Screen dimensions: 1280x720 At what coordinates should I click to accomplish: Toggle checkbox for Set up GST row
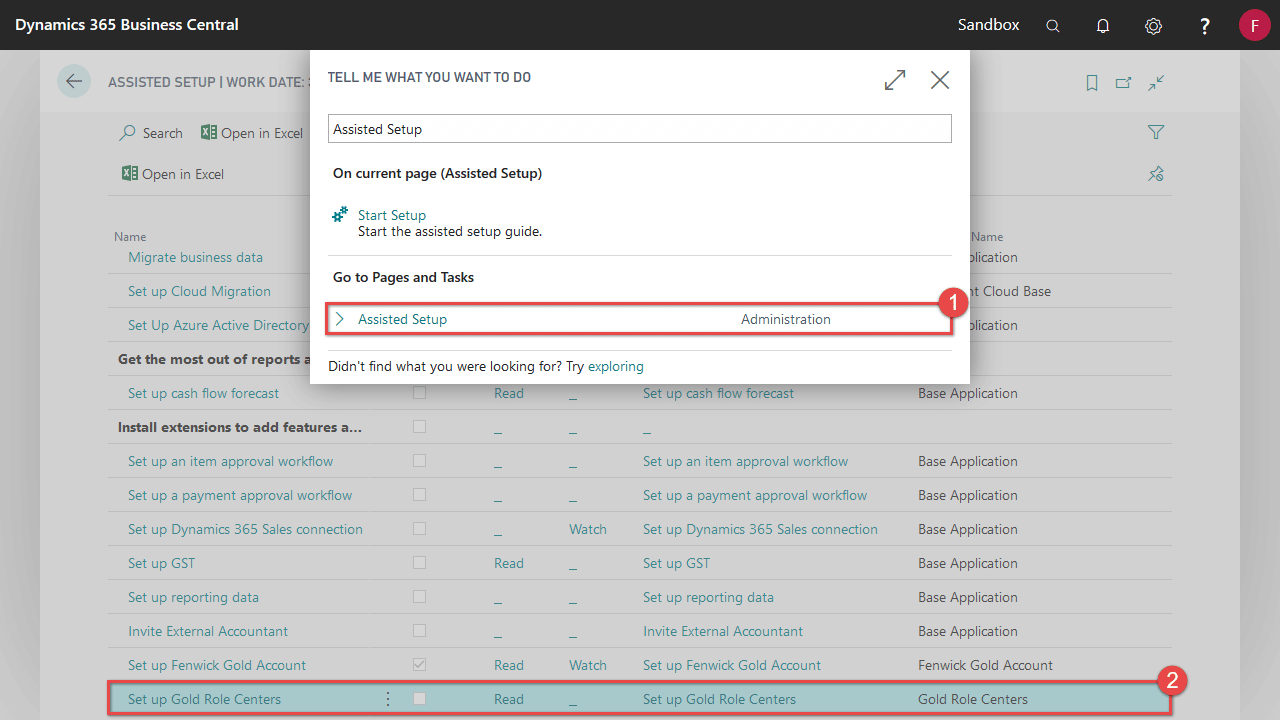419,563
